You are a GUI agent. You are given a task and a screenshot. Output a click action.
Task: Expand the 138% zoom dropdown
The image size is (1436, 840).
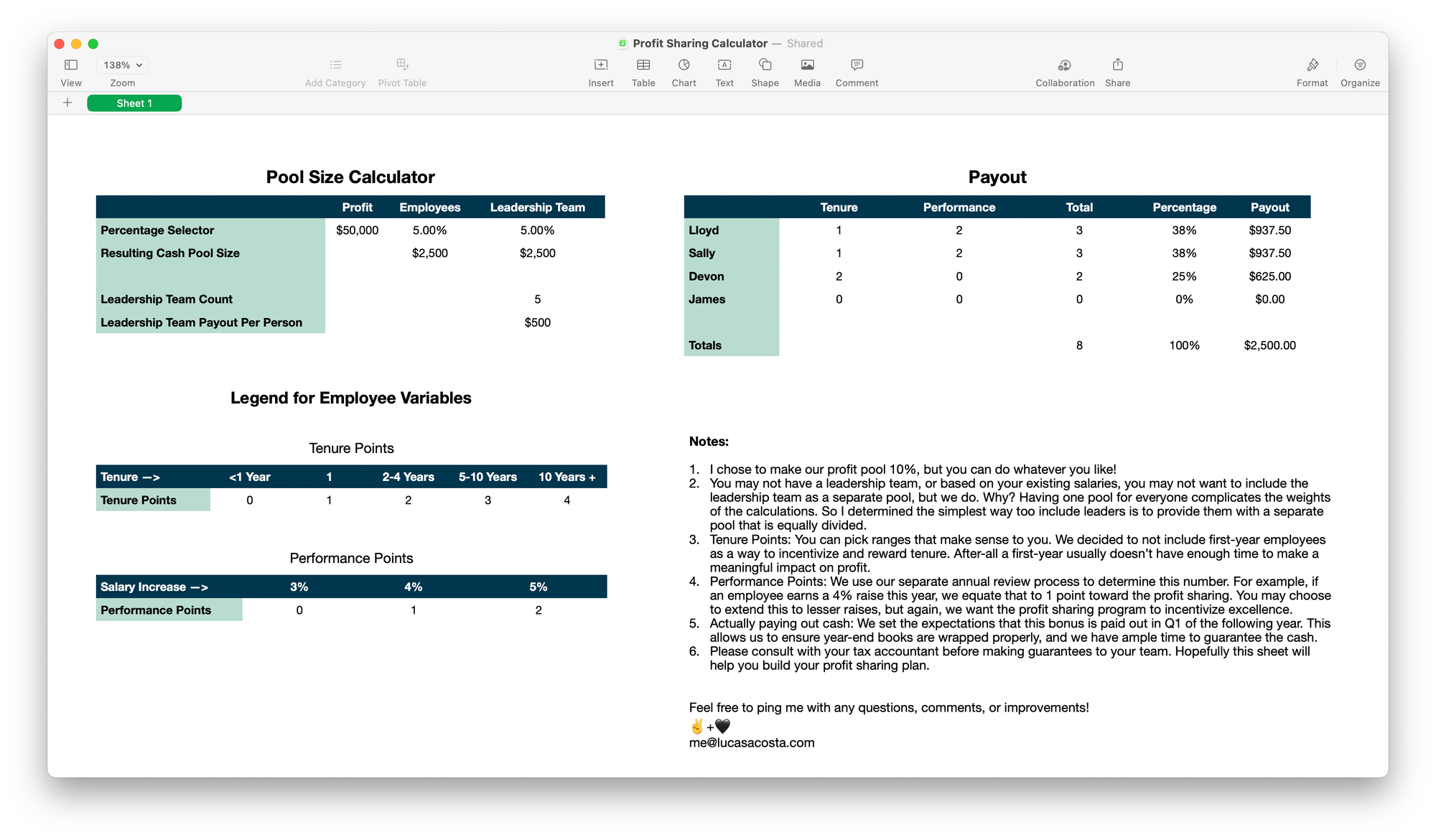[122, 65]
